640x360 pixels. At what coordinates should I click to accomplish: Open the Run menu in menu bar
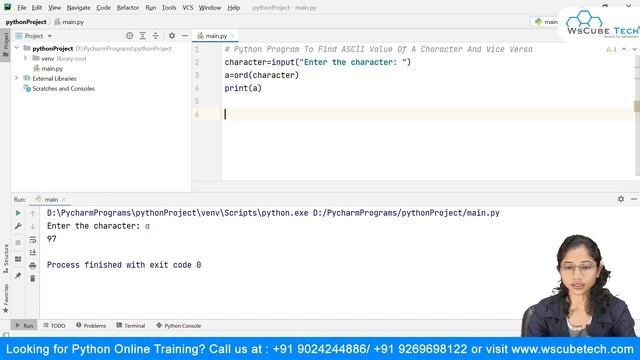(151, 8)
